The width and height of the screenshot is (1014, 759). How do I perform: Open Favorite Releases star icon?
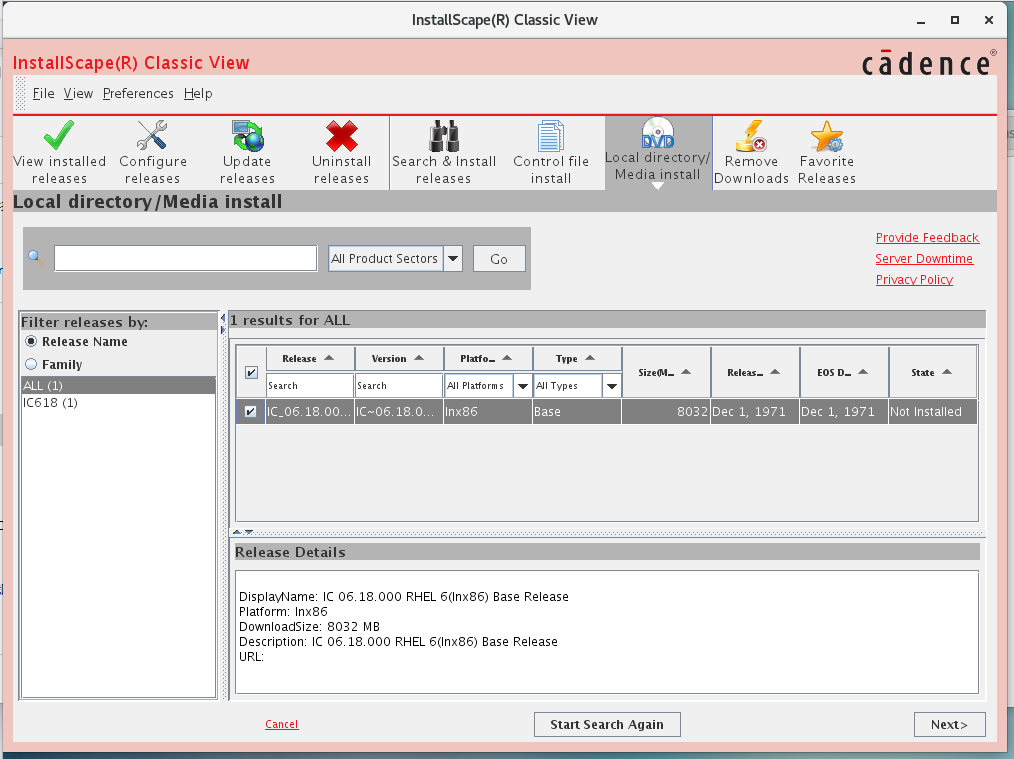(827, 136)
